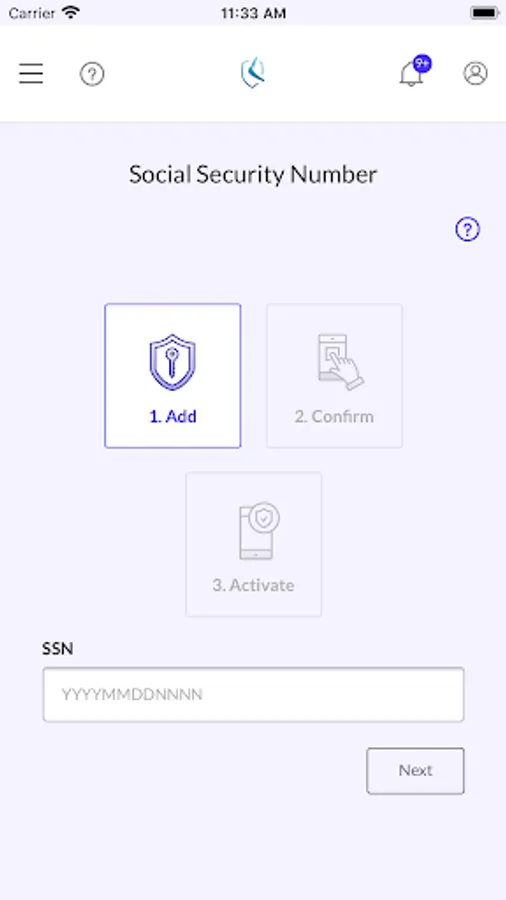Screen dimensions: 506x900
Task: Tap the blue shield app logo
Action: tap(252, 73)
